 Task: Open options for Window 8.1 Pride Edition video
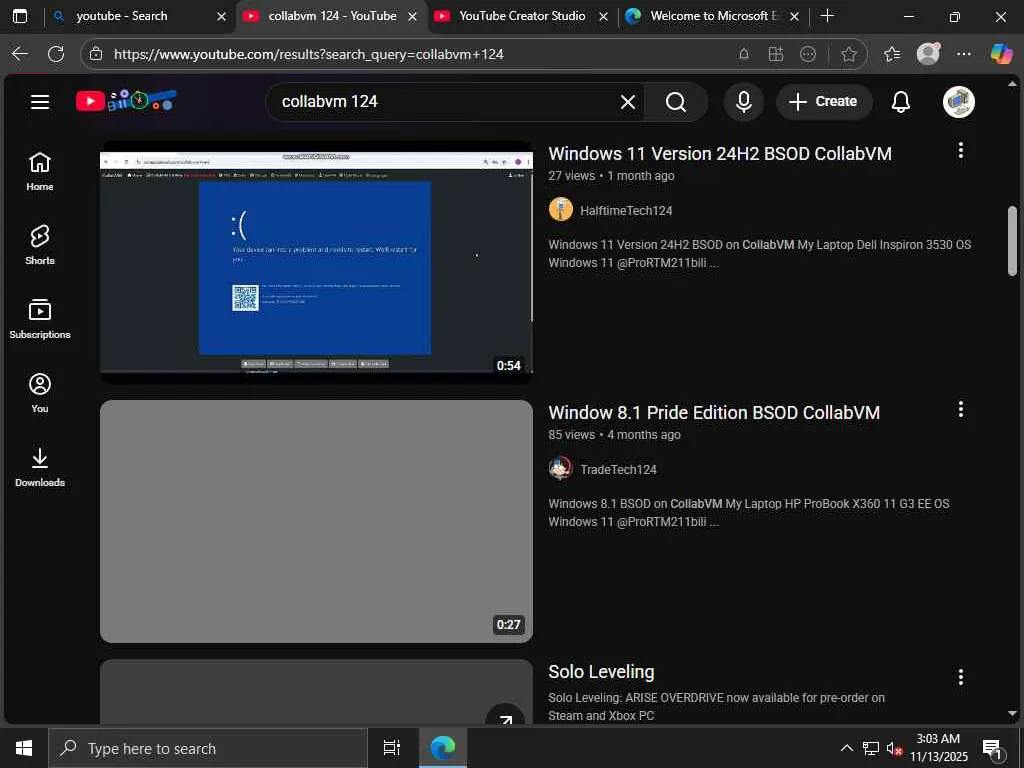click(960, 409)
